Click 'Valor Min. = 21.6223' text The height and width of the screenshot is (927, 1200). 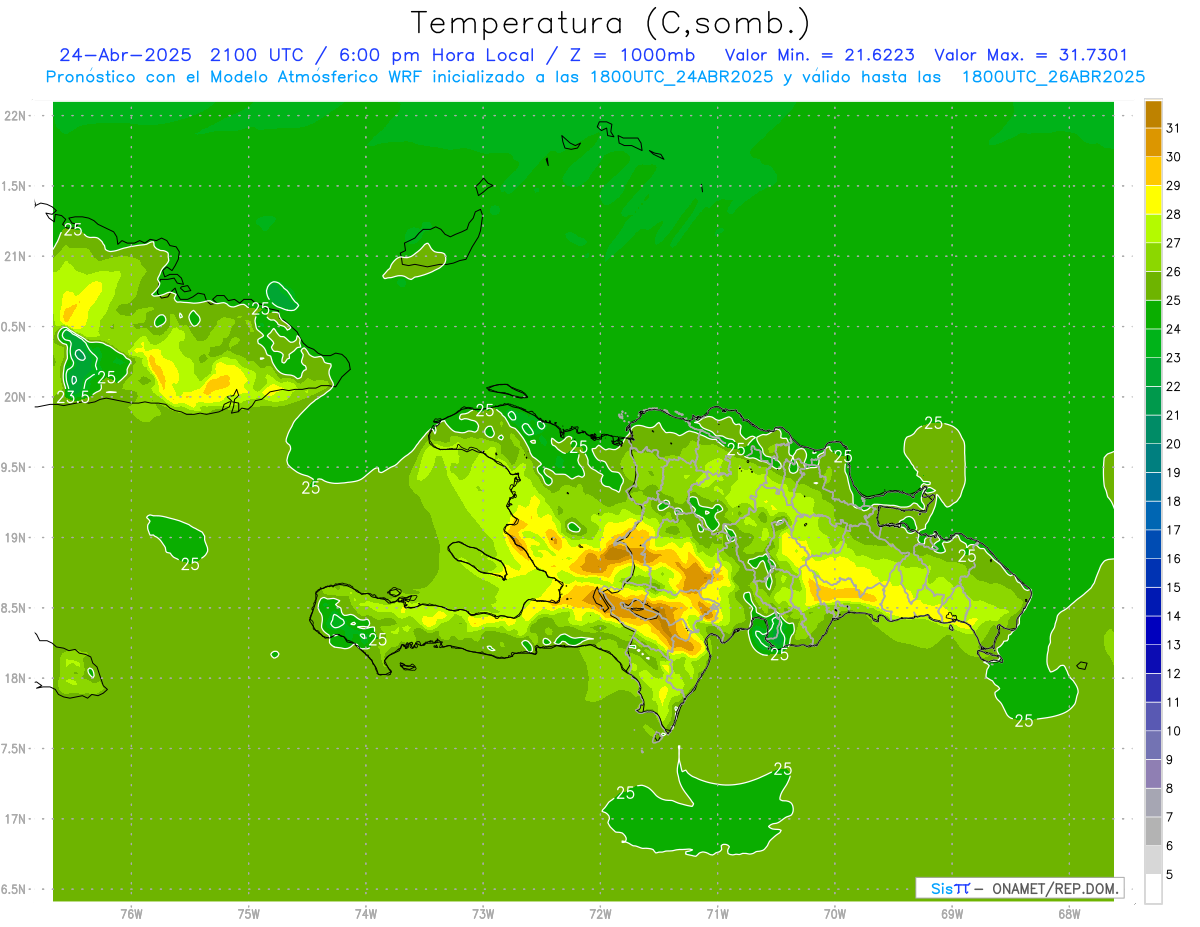pyautogui.click(x=819, y=55)
